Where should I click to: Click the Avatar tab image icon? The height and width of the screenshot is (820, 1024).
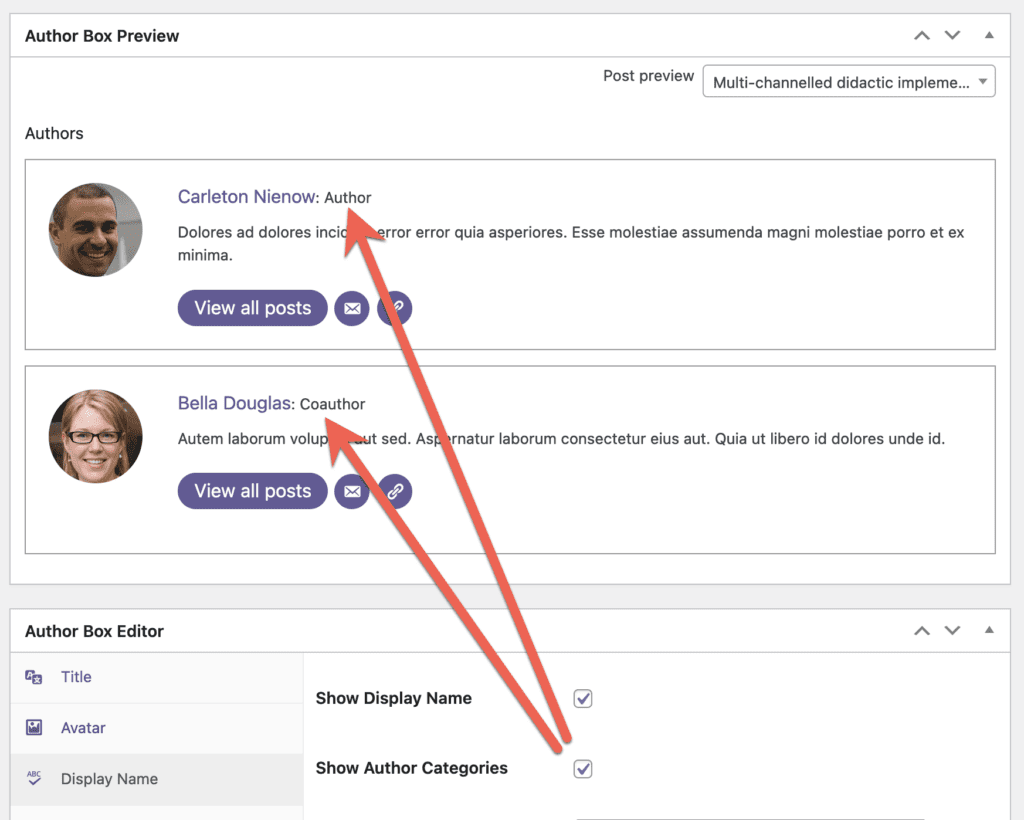[x=34, y=727]
